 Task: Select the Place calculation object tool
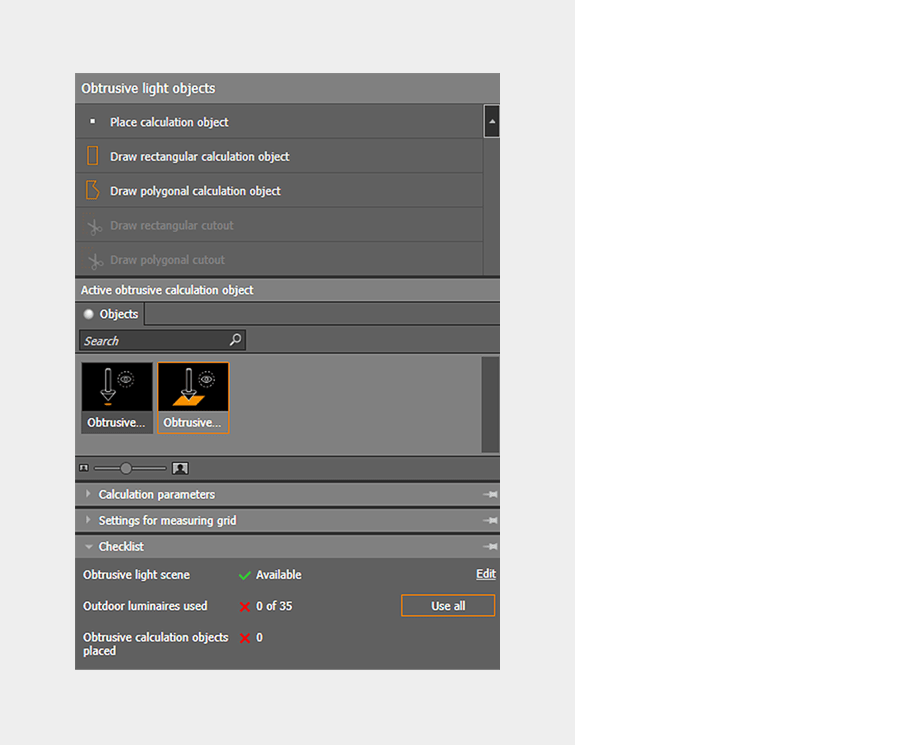coord(168,121)
